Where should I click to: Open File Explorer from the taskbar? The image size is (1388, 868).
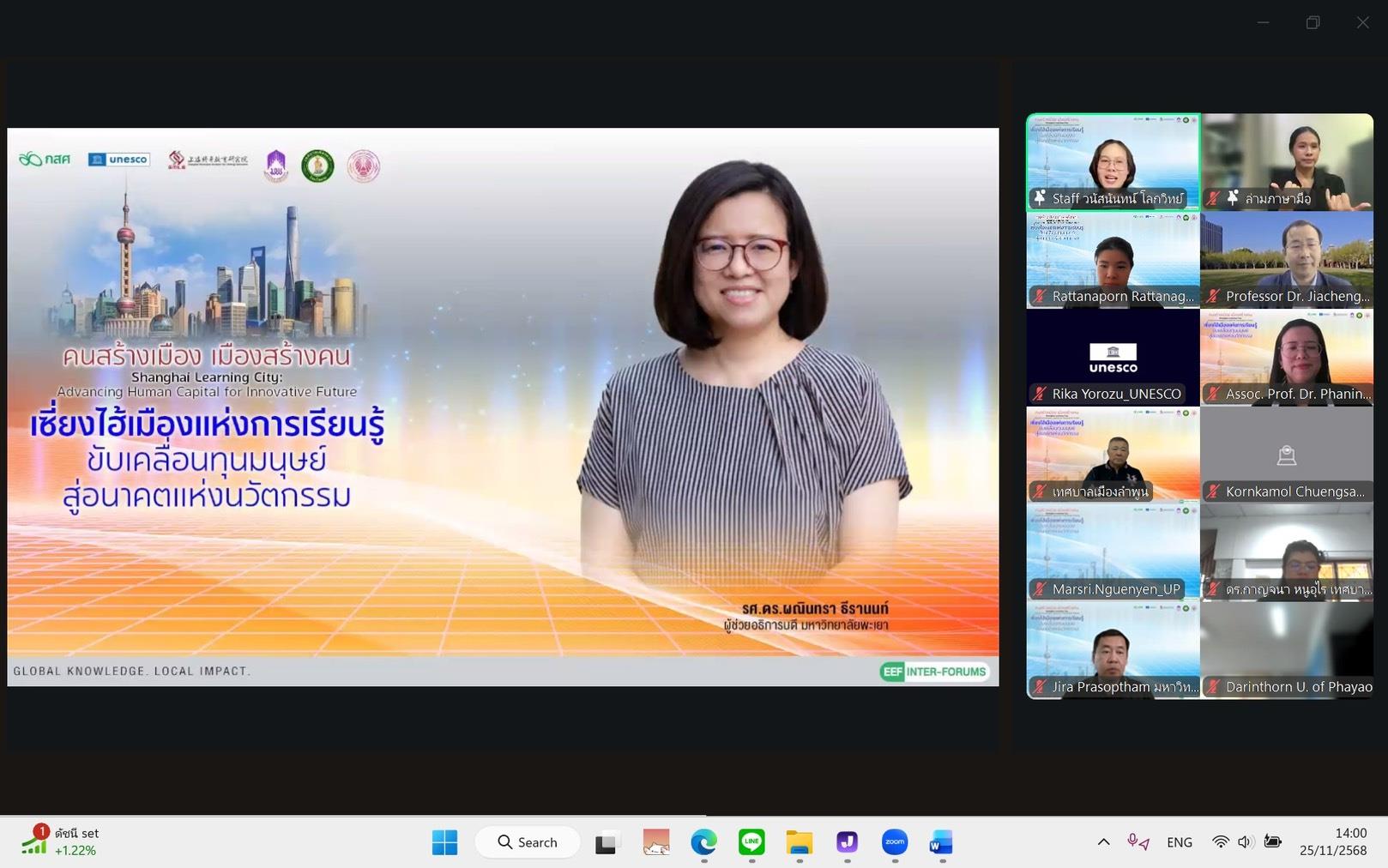tap(799, 842)
